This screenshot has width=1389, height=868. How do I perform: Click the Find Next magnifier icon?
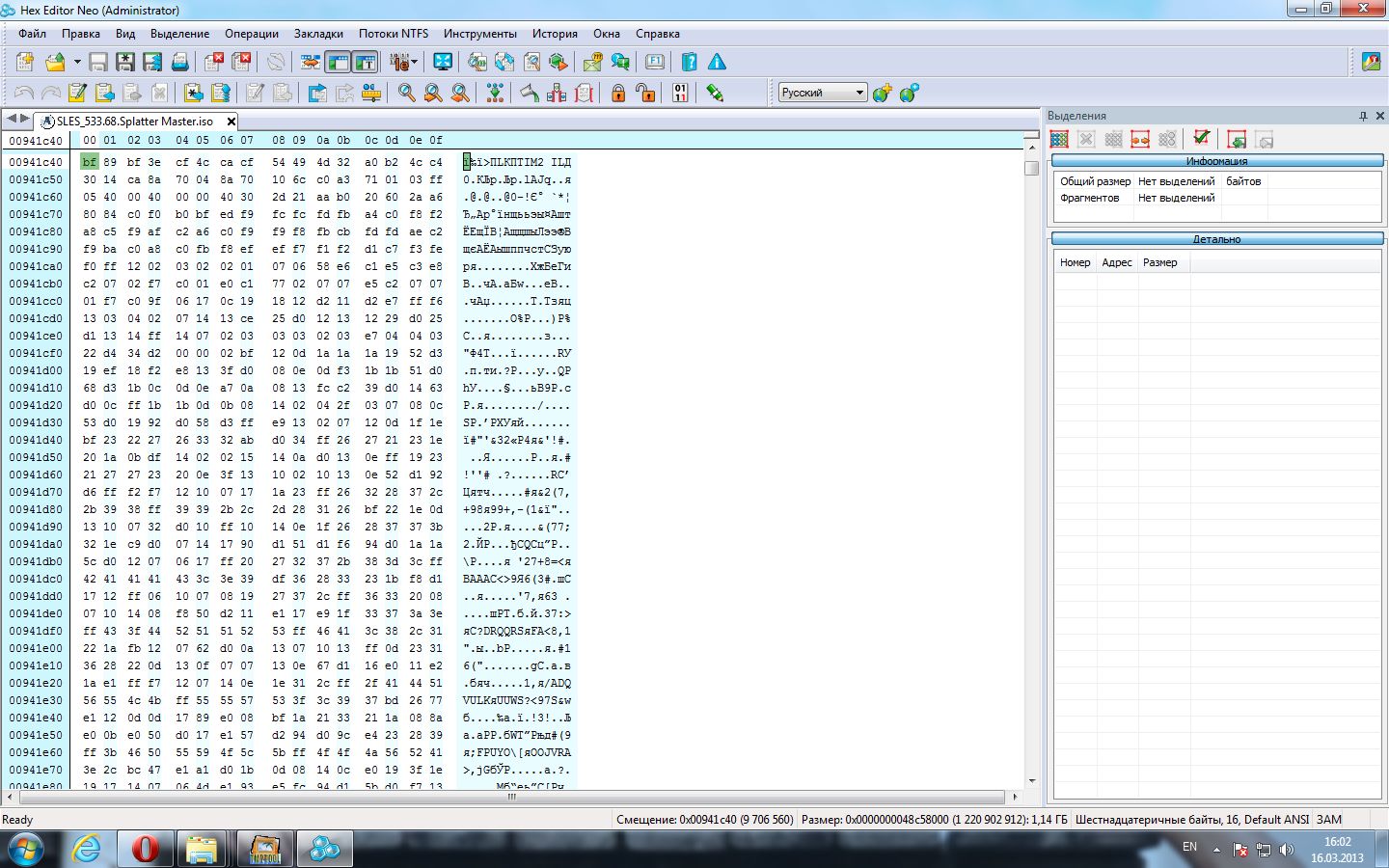(x=433, y=93)
